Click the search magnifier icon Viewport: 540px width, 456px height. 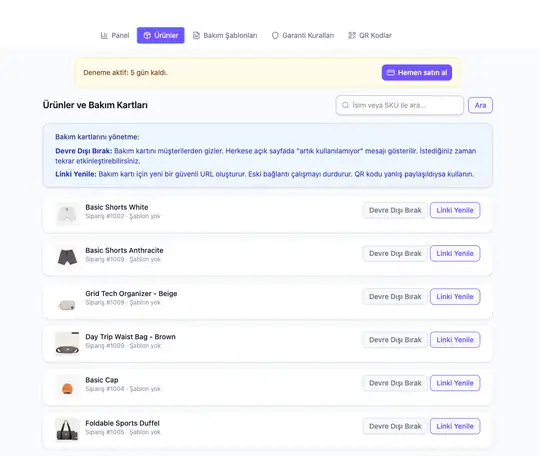coord(345,105)
